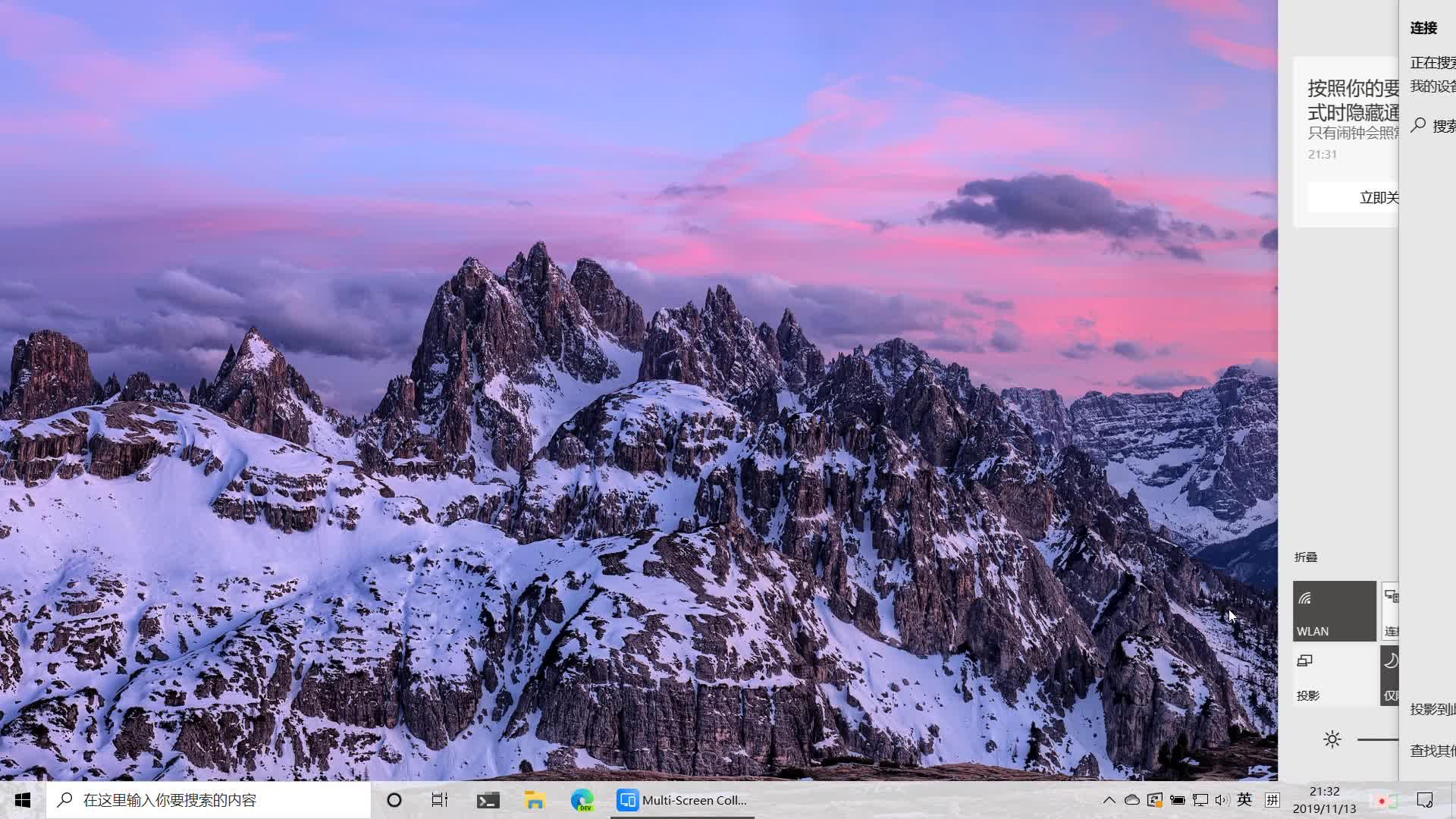The width and height of the screenshot is (1456, 819).
Task: Launch the terminal app from taskbar
Action: coord(488,800)
